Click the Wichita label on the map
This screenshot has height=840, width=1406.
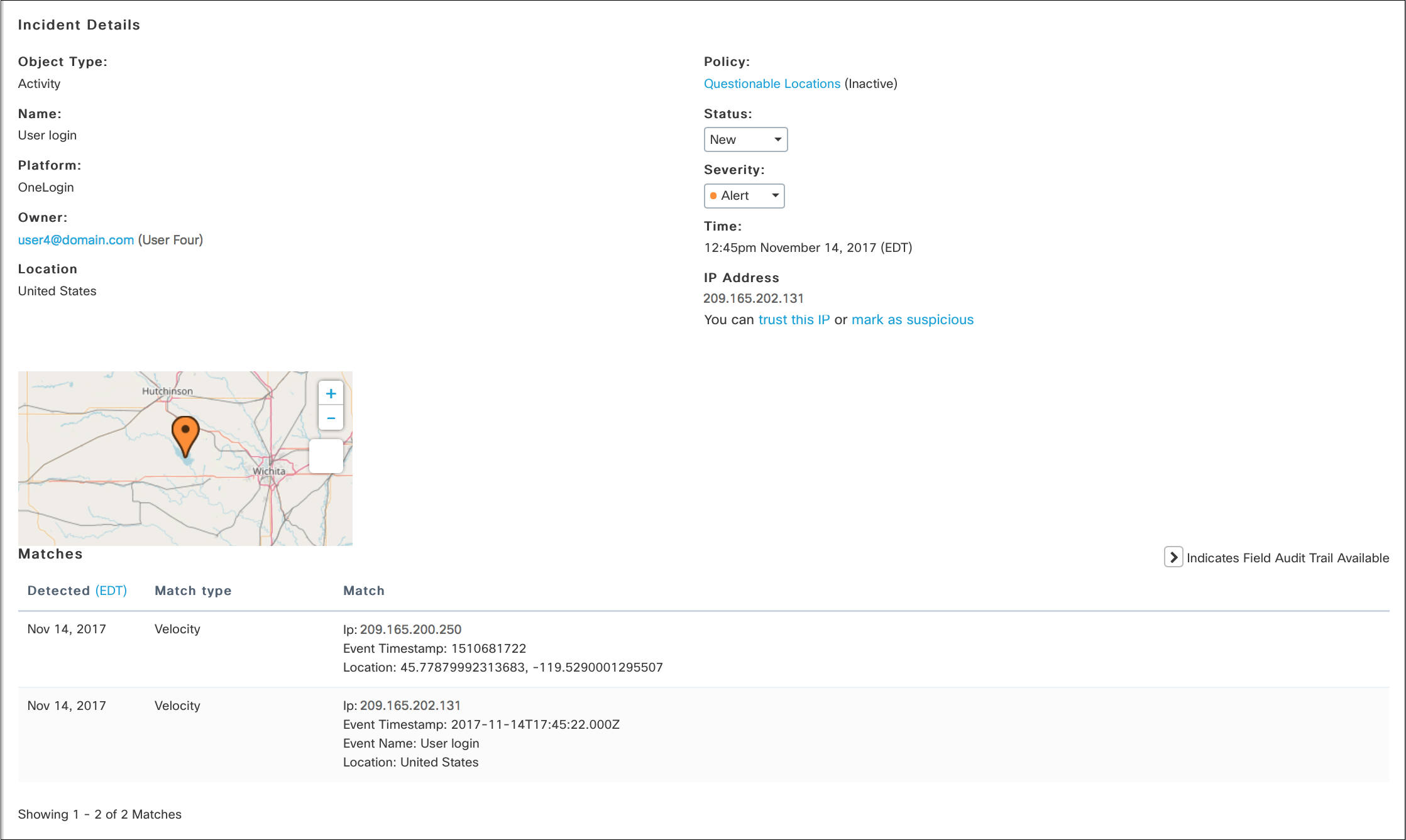tap(269, 471)
